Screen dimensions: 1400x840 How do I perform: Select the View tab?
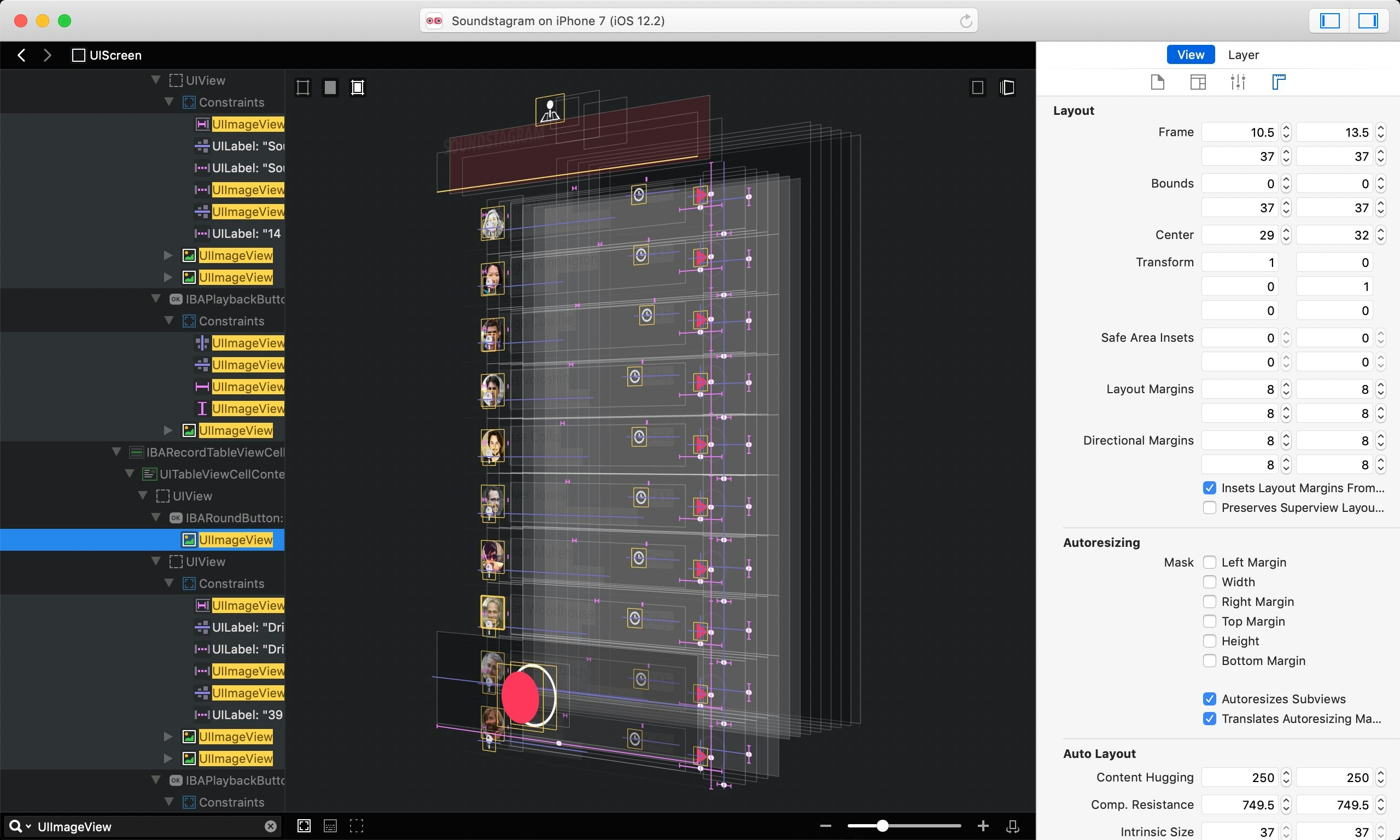1191,54
